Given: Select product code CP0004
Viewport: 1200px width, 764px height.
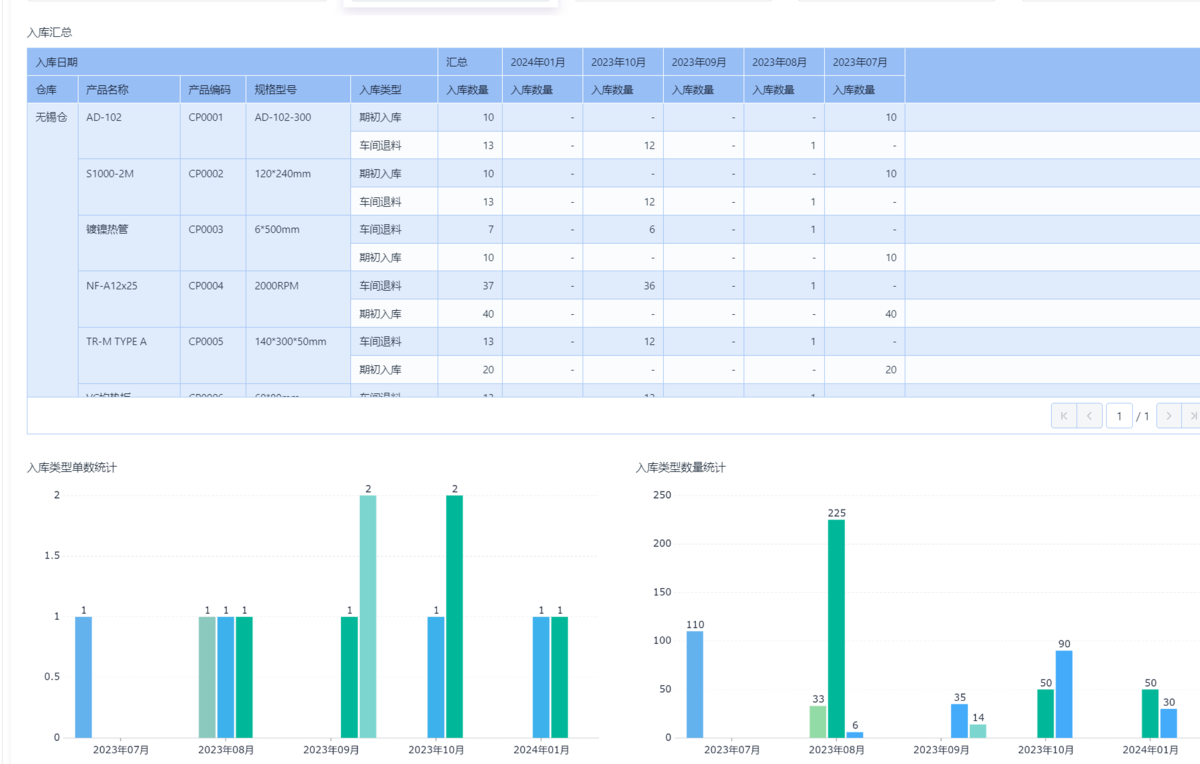Looking at the screenshot, I should (x=213, y=299).
